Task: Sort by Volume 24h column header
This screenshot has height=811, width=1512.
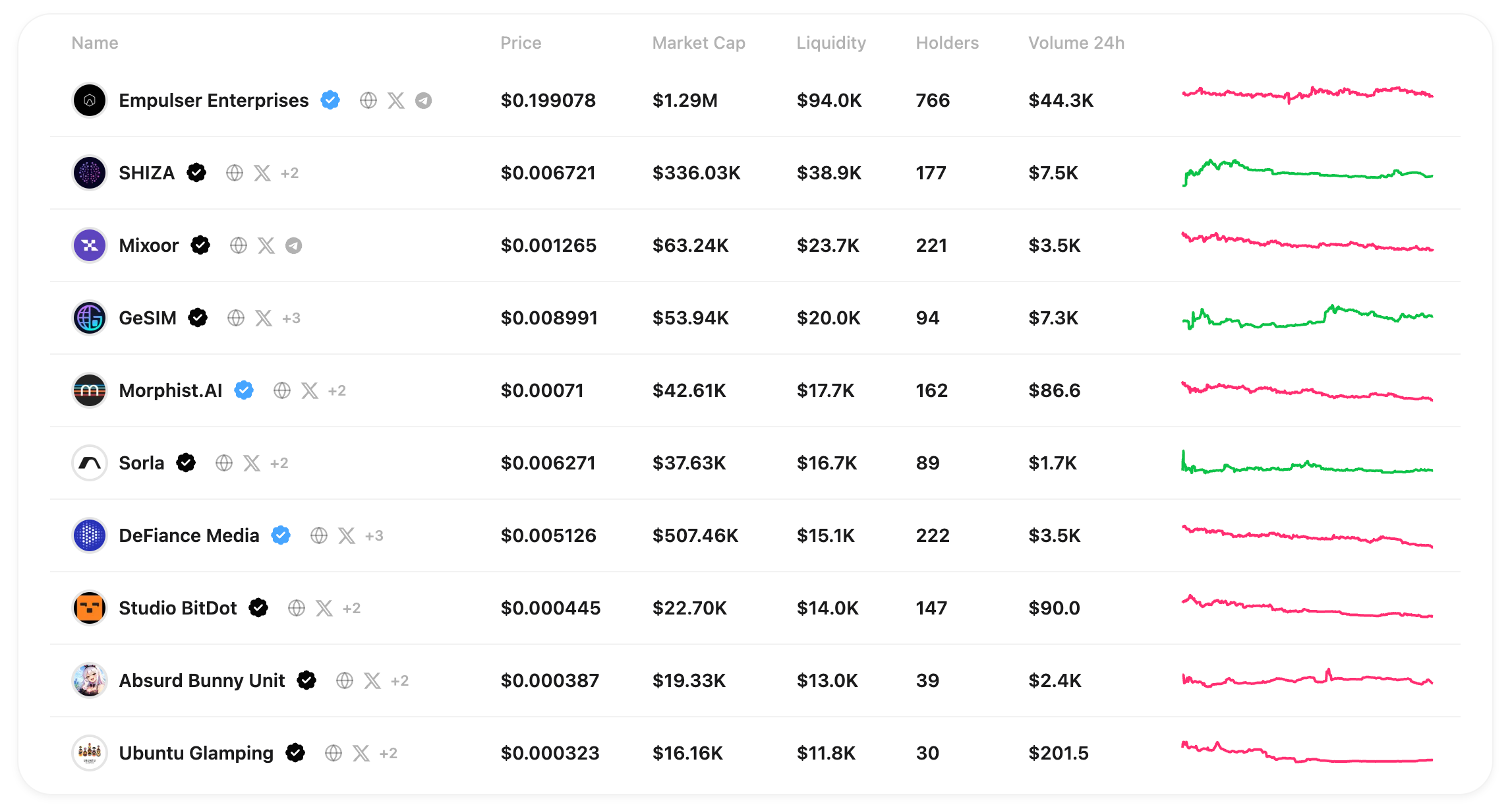Action: pos(1076,43)
